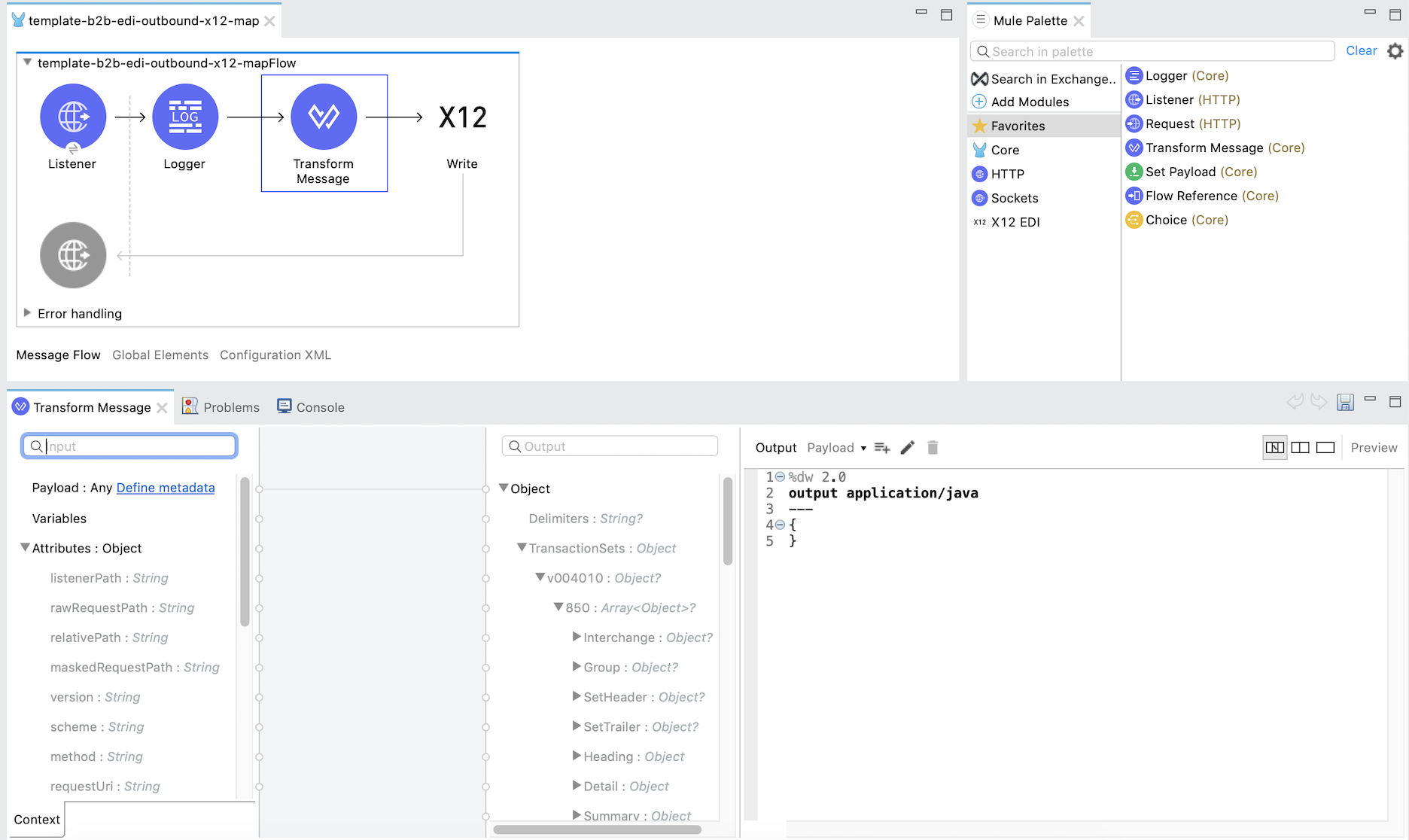Click Add Modules in palette
Screen dimensions: 1409x840
1021,102
